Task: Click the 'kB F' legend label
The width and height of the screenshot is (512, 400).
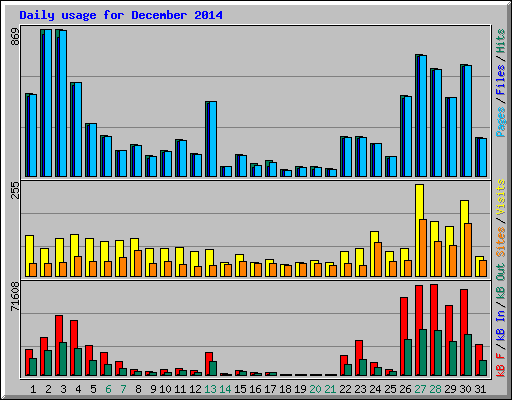Action: point(500,365)
